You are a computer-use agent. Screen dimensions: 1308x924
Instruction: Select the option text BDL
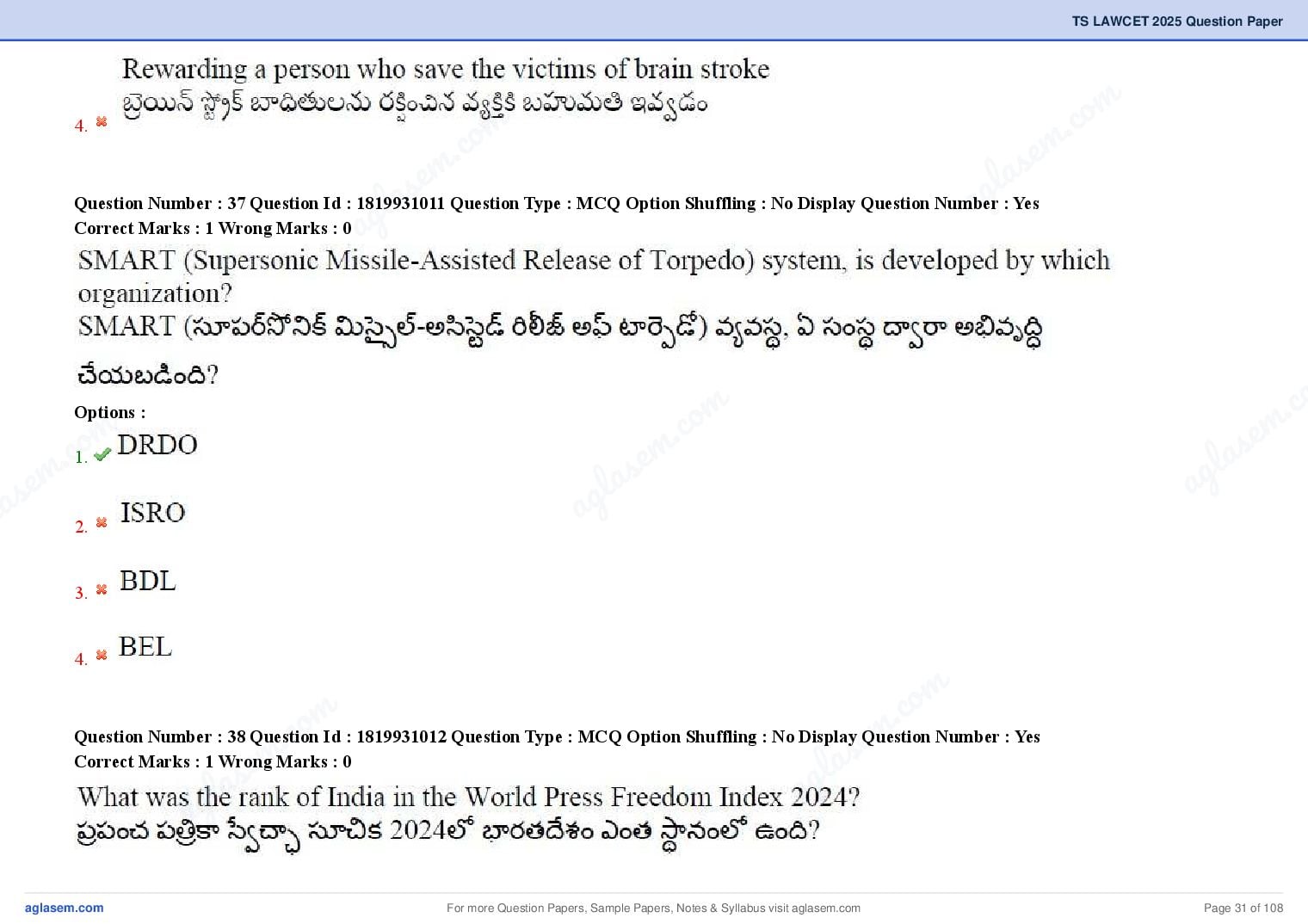click(x=147, y=581)
